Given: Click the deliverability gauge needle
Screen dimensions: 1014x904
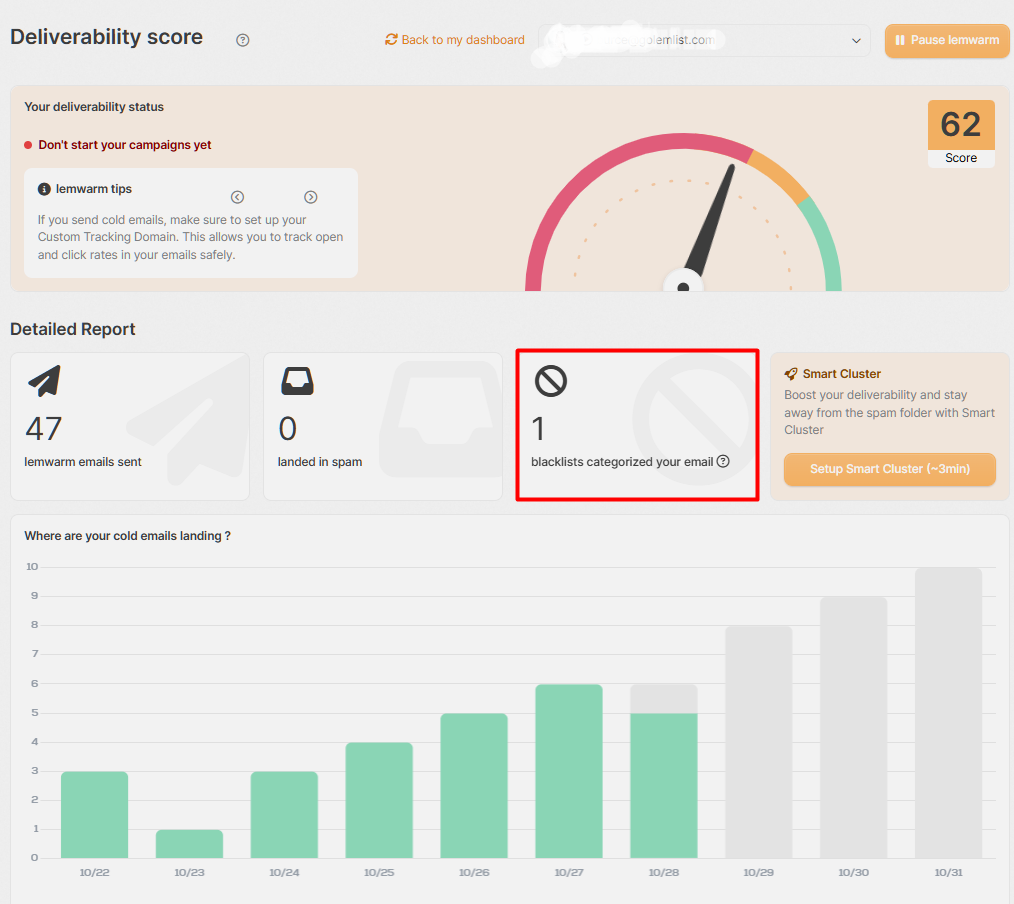Looking at the screenshot, I should coord(717,220).
